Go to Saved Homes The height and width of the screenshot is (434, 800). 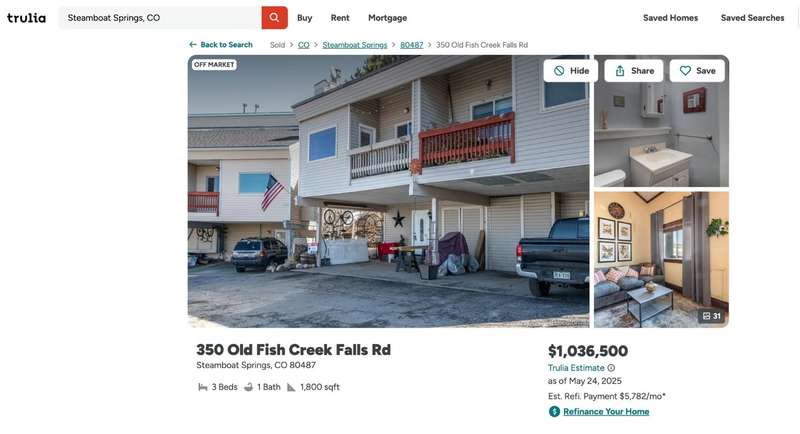tap(670, 18)
